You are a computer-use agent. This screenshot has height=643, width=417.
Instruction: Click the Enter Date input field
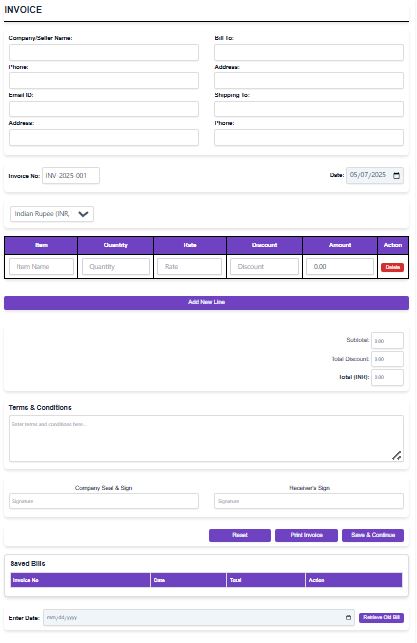198,618
